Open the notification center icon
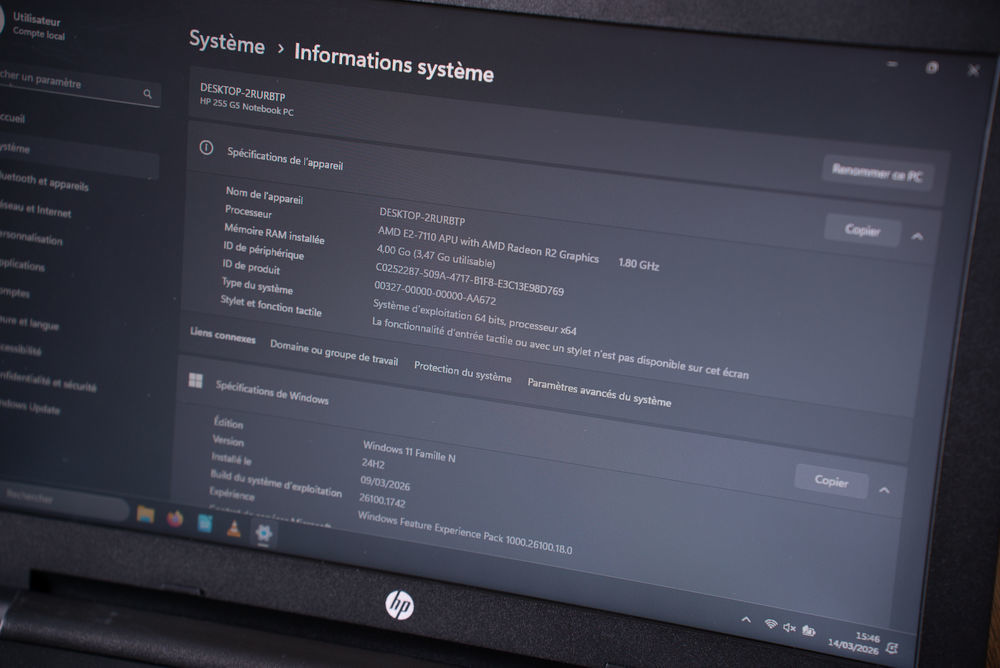The height and width of the screenshot is (668, 1000). [x=892, y=648]
